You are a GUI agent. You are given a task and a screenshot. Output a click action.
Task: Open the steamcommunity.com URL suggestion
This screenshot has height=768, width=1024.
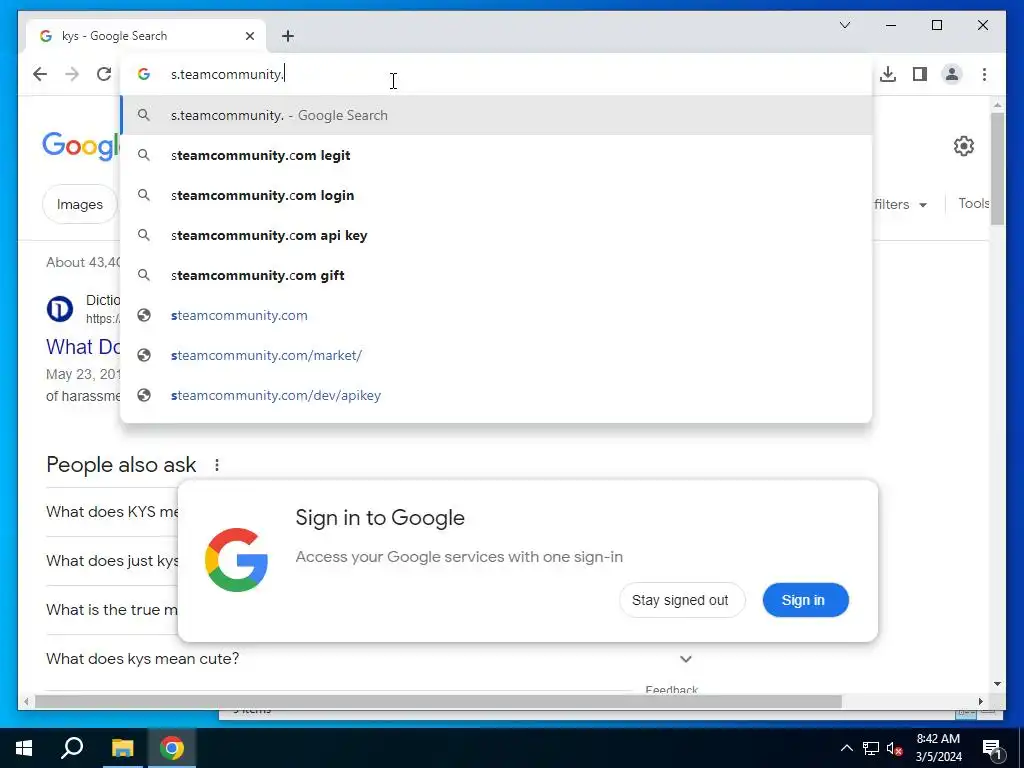pos(496,315)
